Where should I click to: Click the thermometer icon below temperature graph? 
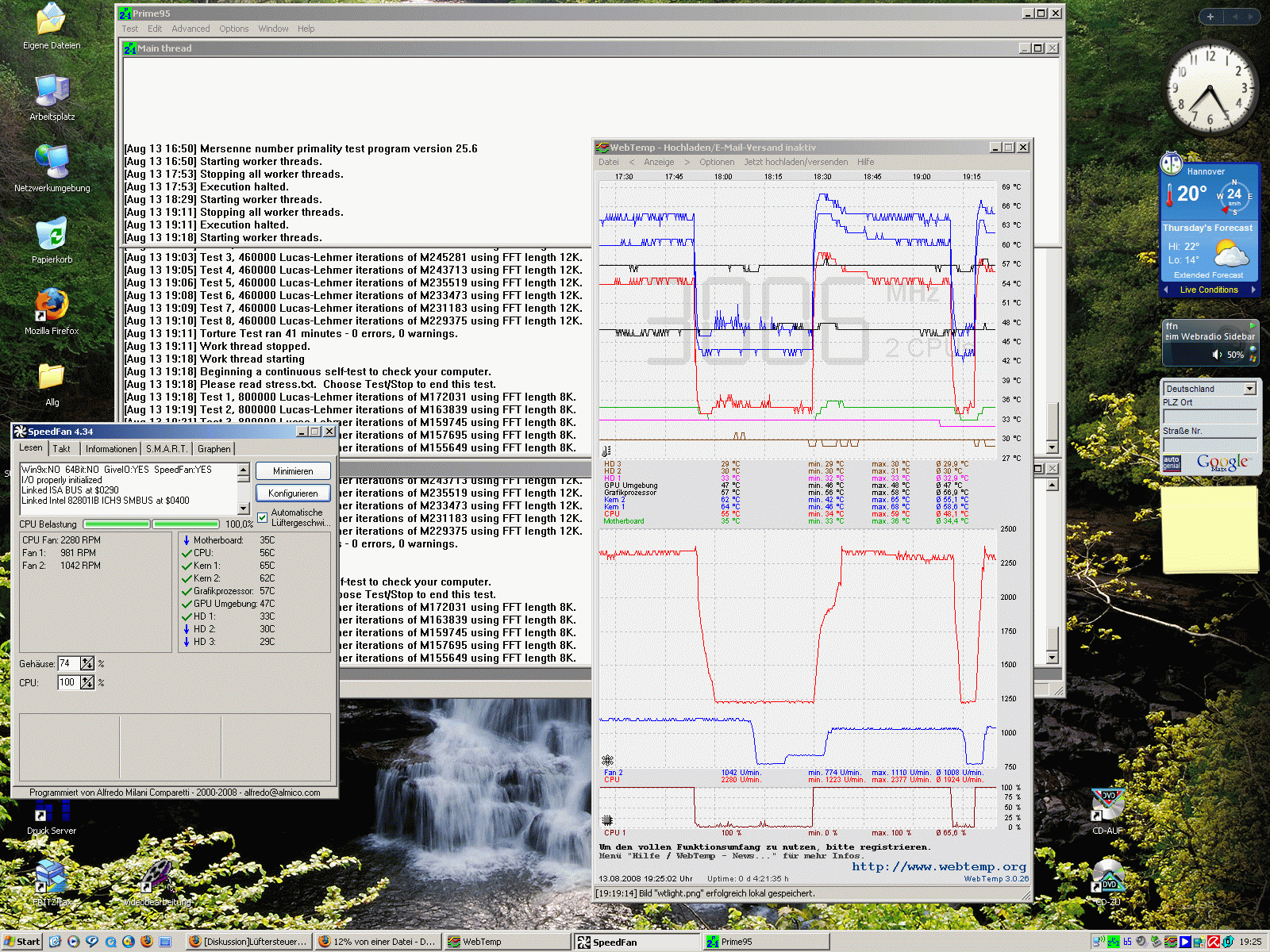[607, 451]
